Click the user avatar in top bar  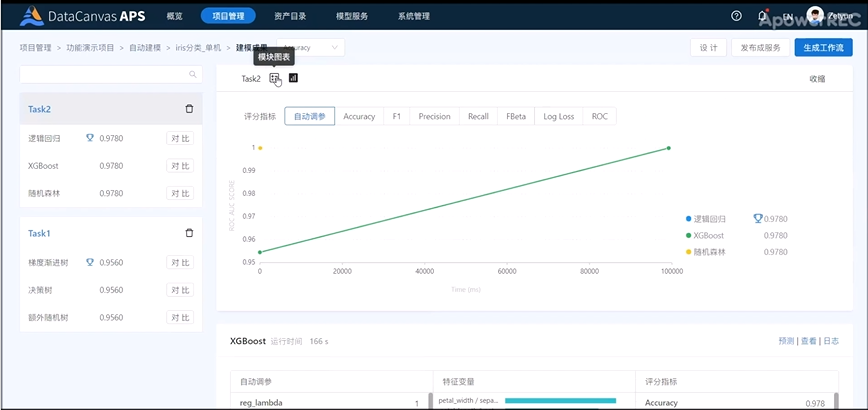[x=815, y=16]
